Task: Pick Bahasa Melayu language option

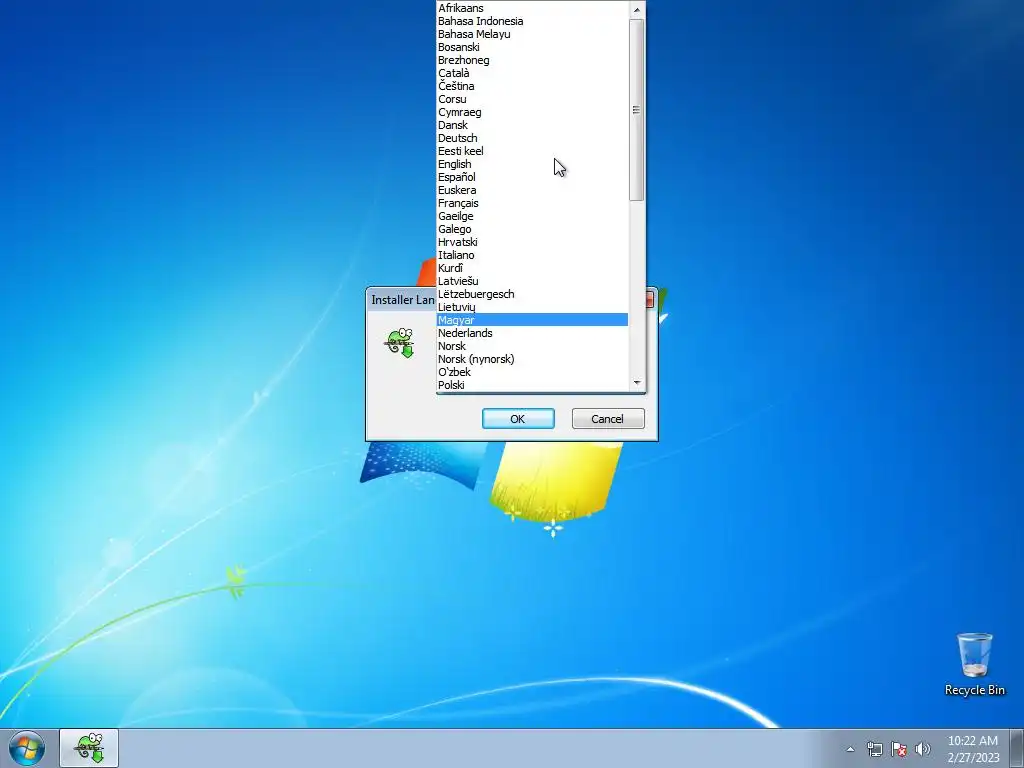Action: pos(532,34)
